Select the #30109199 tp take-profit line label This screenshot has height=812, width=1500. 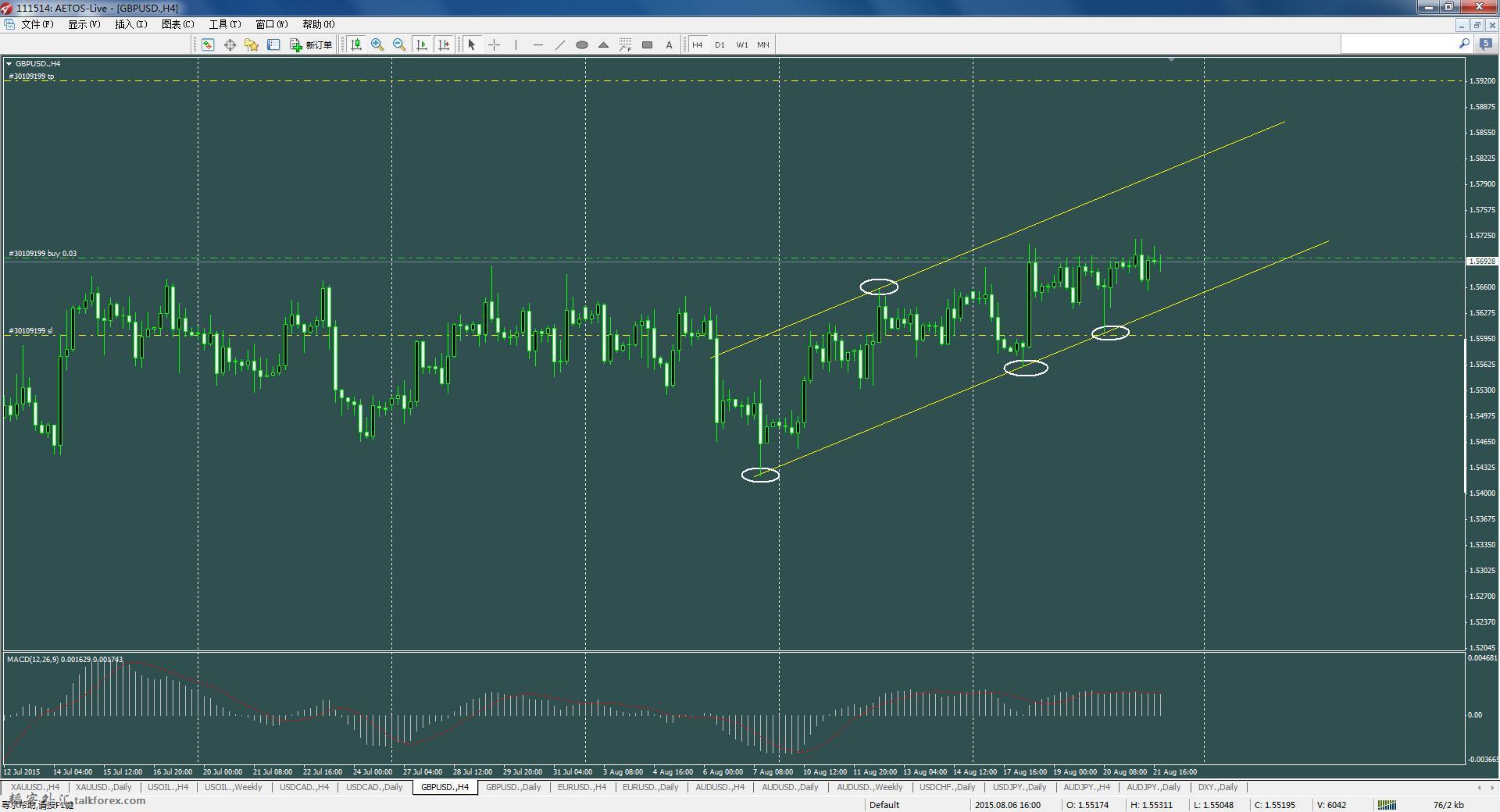click(x=31, y=77)
